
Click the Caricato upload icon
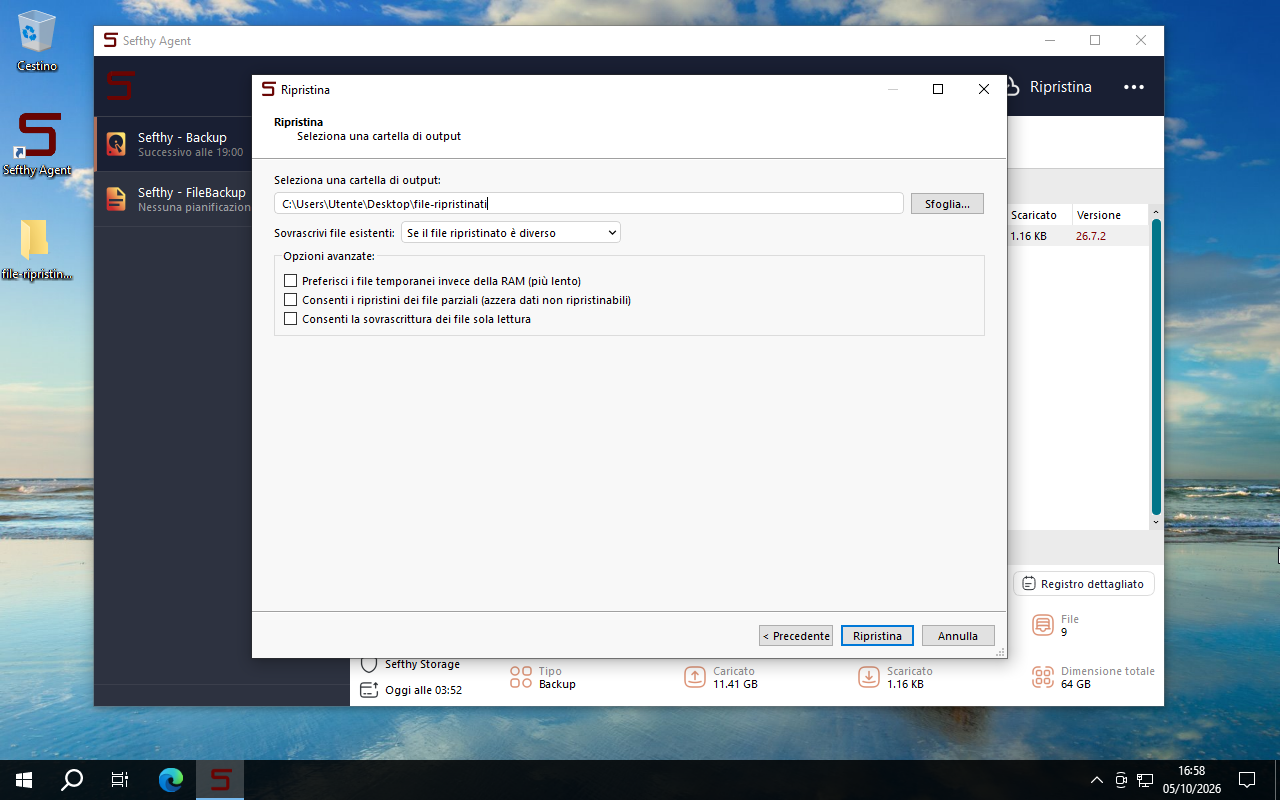point(695,677)
